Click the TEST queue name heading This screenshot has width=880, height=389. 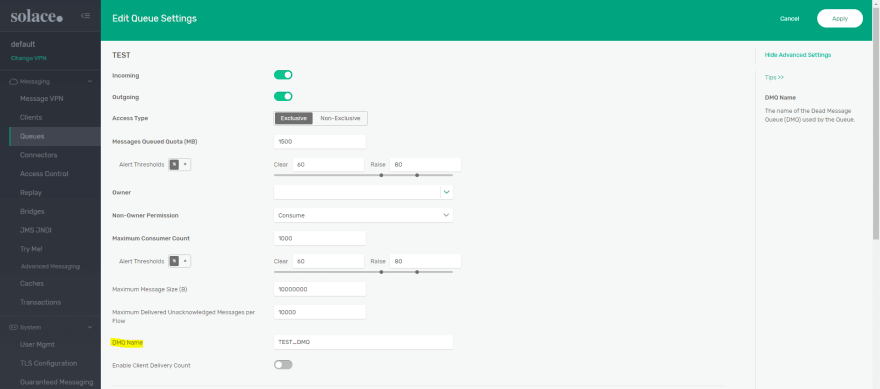point(121,55)
